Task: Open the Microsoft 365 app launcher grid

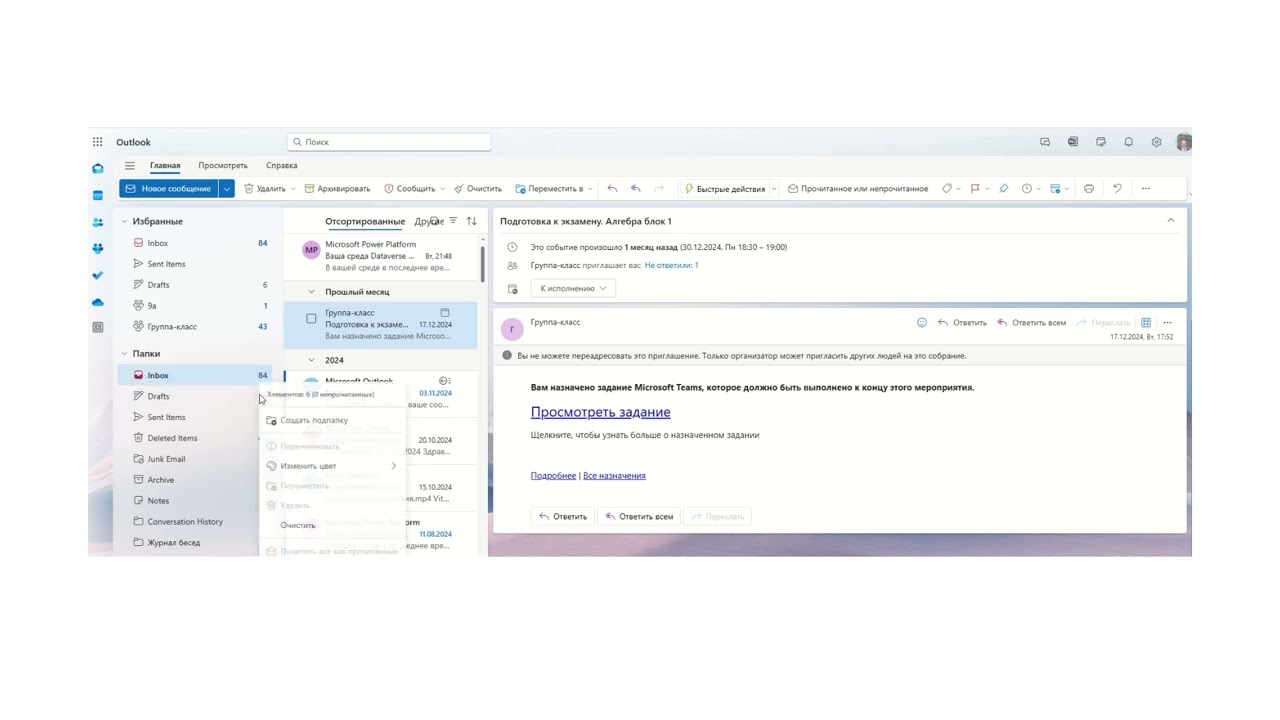Action: (x=97, y=142)
